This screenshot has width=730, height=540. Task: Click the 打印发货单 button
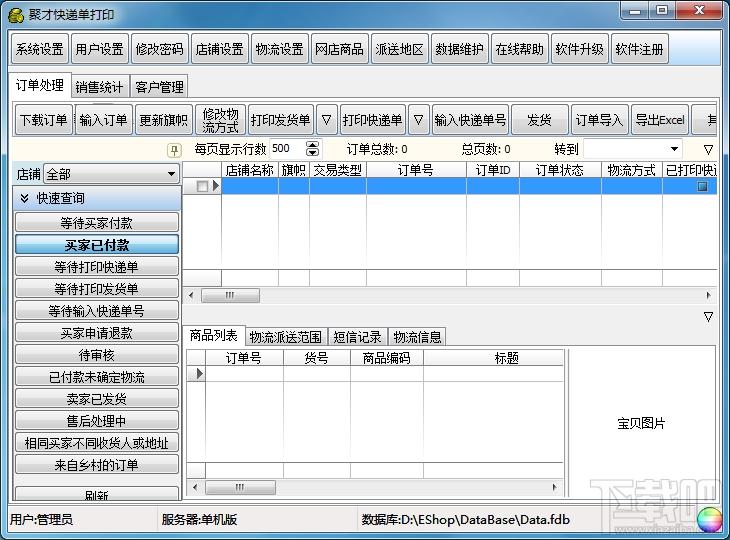point(281,120)
